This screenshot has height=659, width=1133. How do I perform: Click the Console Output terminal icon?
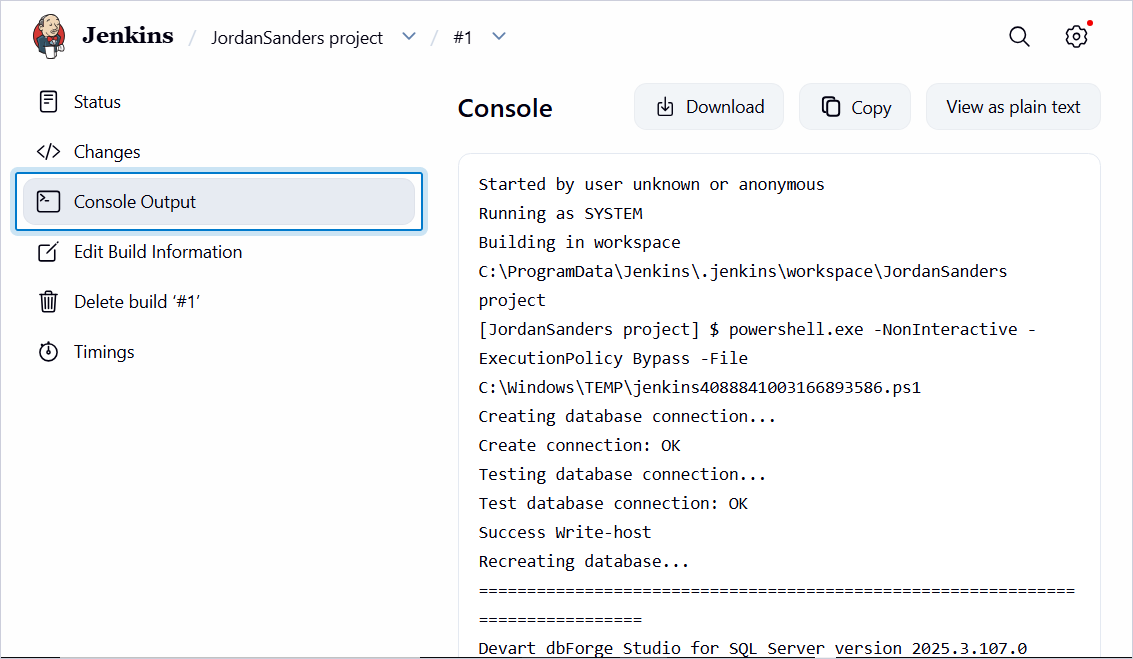48,202
